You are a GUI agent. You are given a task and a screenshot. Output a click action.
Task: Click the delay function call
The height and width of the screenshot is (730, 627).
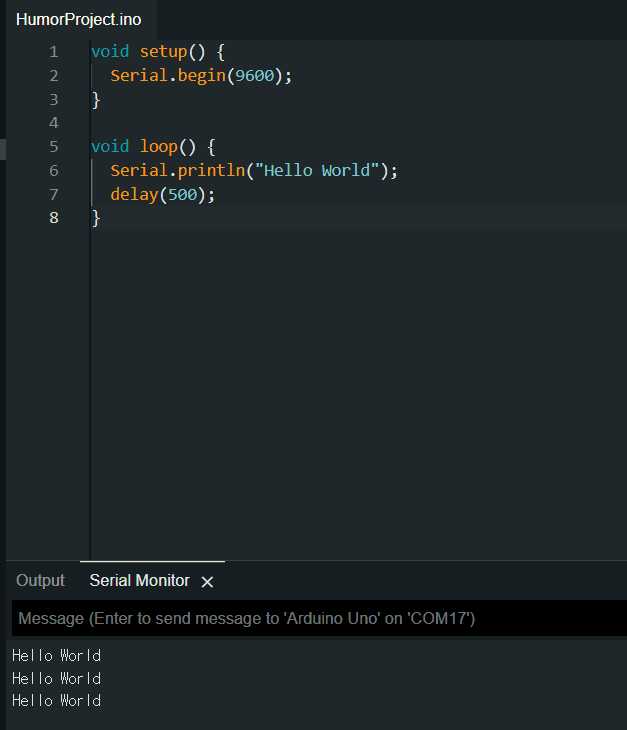[x=134, y=195]
